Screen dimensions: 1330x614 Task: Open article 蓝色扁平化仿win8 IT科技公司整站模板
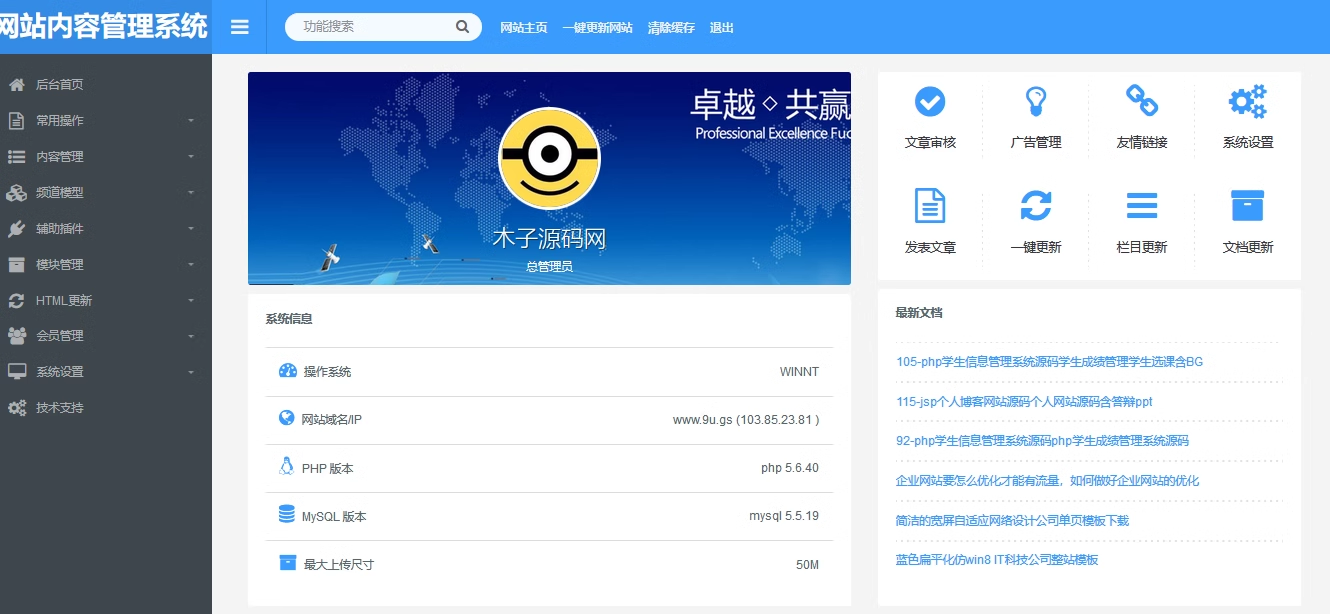coord(997,560)
